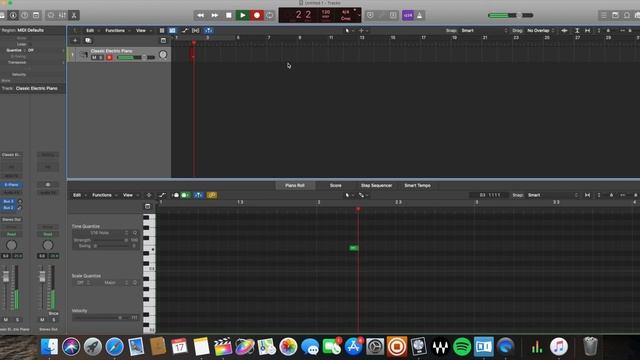Toggle the Inspector button in control bar
The height and width of the screenshot is (360, 640).
point(13,16)
